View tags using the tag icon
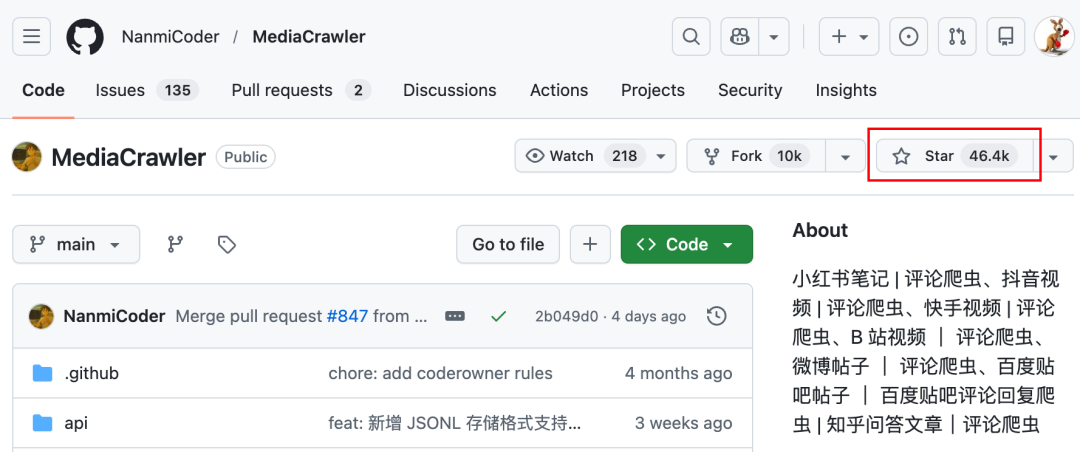This screenshot has height=452, width=1080. 227,244
